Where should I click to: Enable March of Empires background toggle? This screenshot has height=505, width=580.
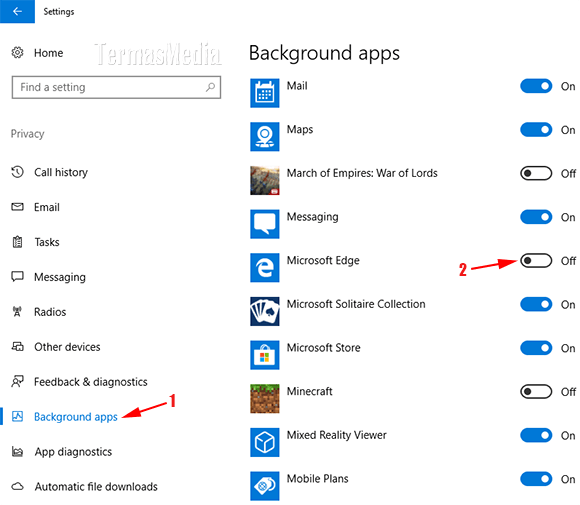tap(536, 173)
